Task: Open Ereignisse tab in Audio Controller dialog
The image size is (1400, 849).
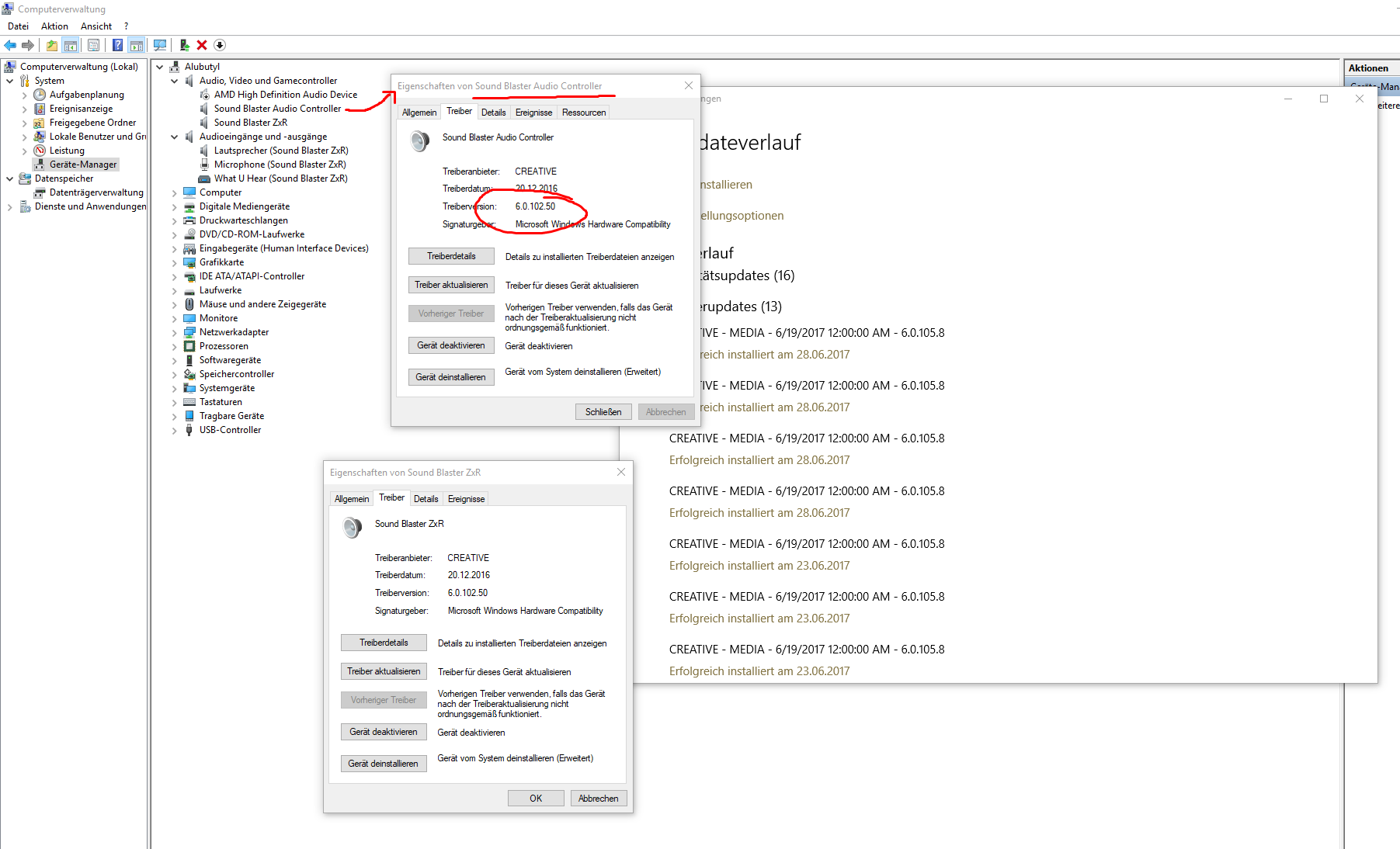Action: [x=533, y=113]
